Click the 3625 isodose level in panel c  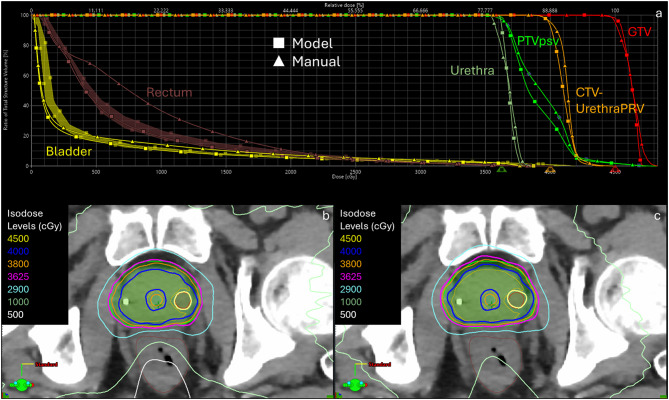click(x=351, y=276)
